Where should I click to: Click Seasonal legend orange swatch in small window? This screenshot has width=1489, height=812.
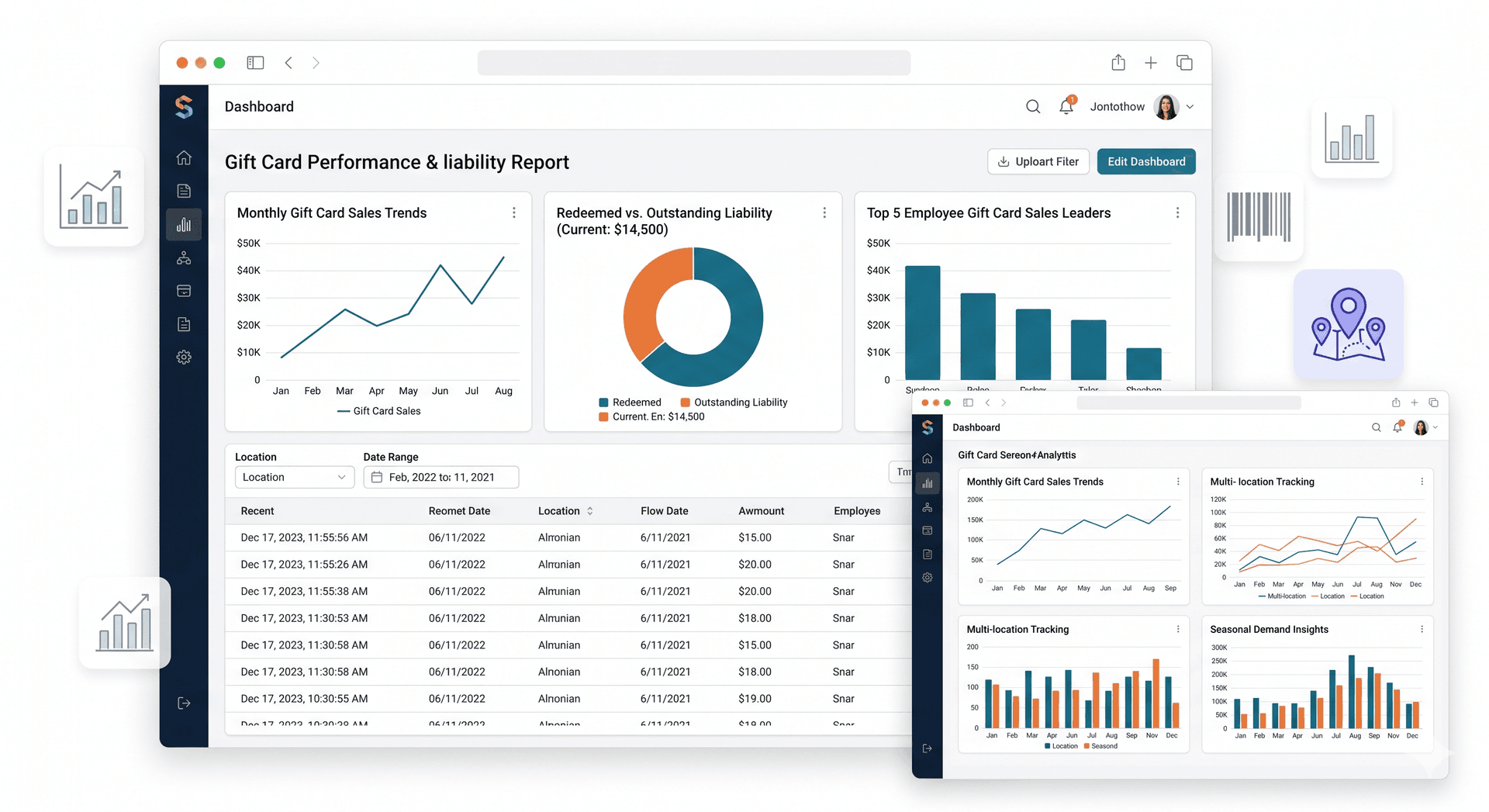(1087, 746)
